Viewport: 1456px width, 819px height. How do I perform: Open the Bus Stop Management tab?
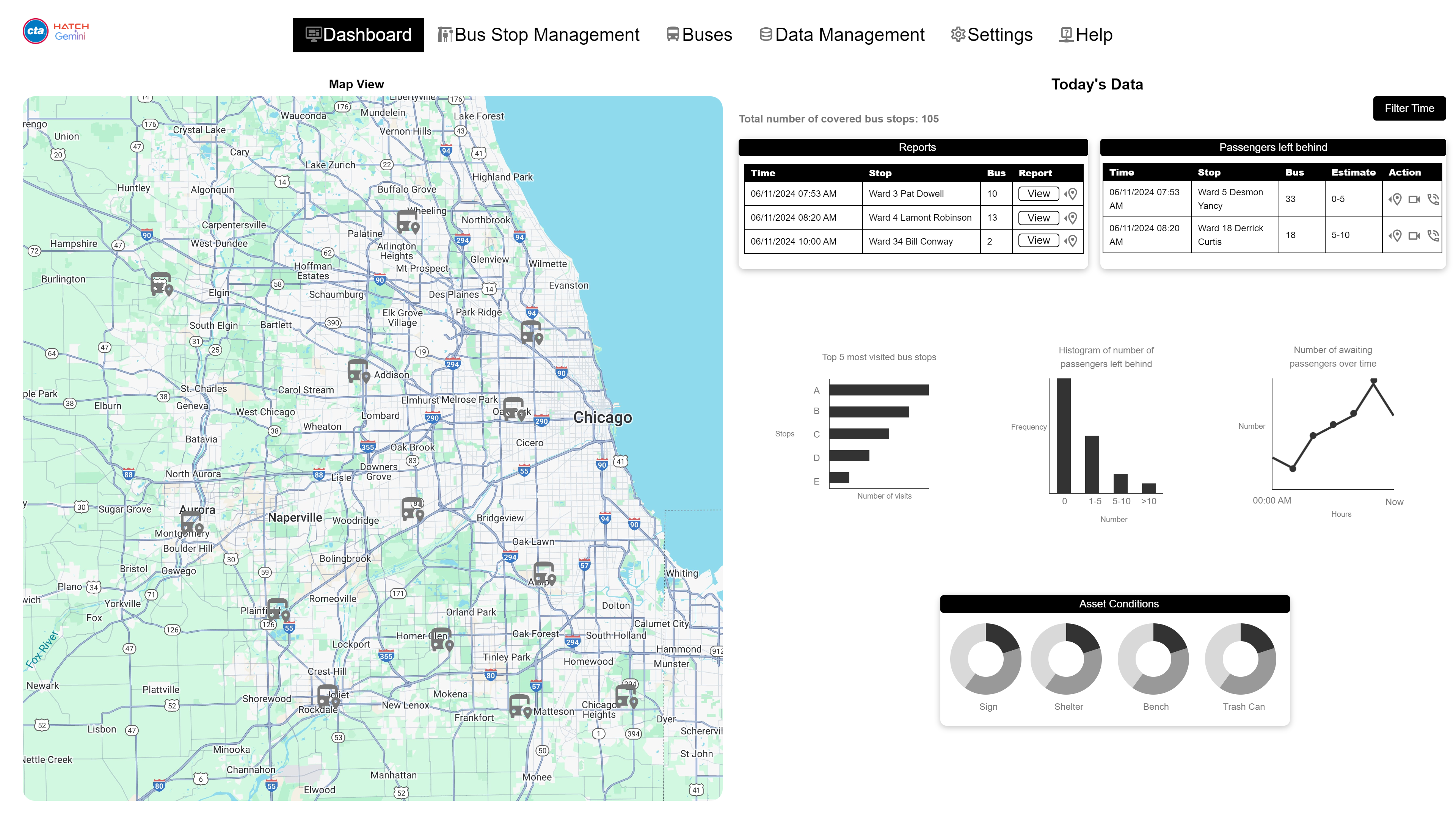pyautogui.click(x=538, y=35)
